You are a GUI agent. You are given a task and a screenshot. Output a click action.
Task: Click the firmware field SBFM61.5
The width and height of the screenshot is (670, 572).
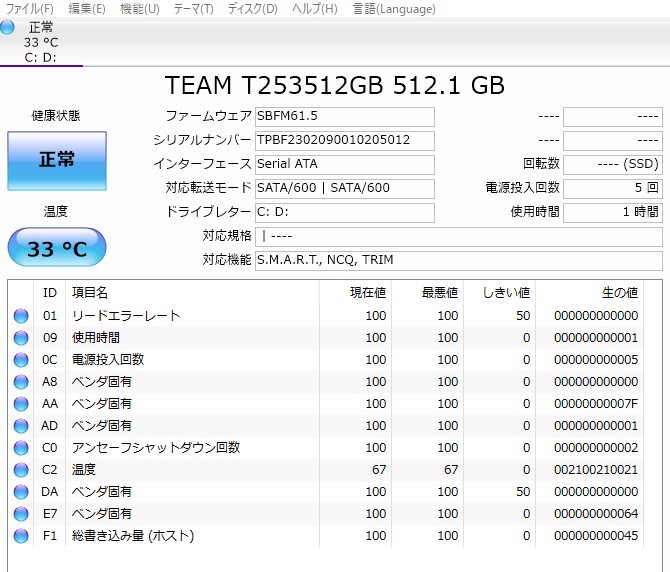click(344, 117)
